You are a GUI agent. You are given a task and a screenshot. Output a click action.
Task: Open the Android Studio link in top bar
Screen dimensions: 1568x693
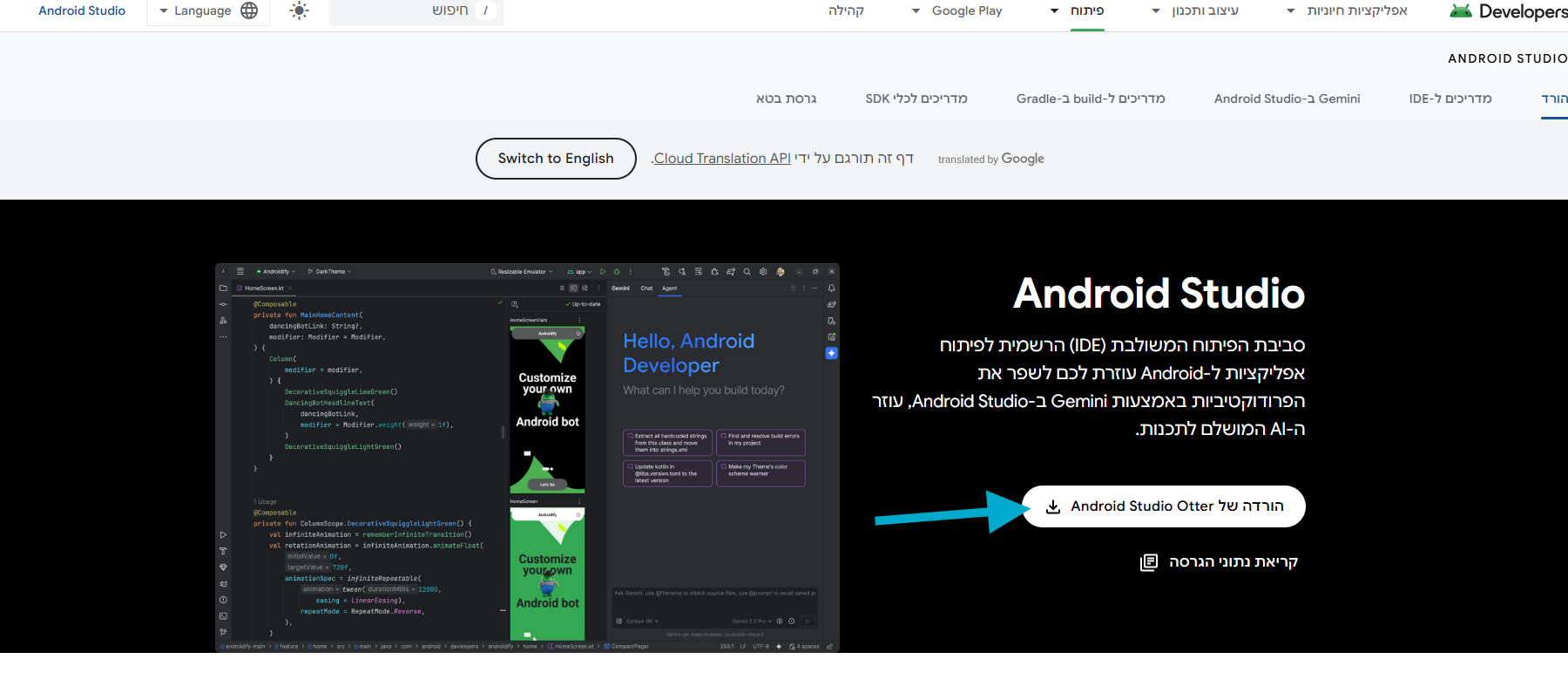click(x=82, y=11)
